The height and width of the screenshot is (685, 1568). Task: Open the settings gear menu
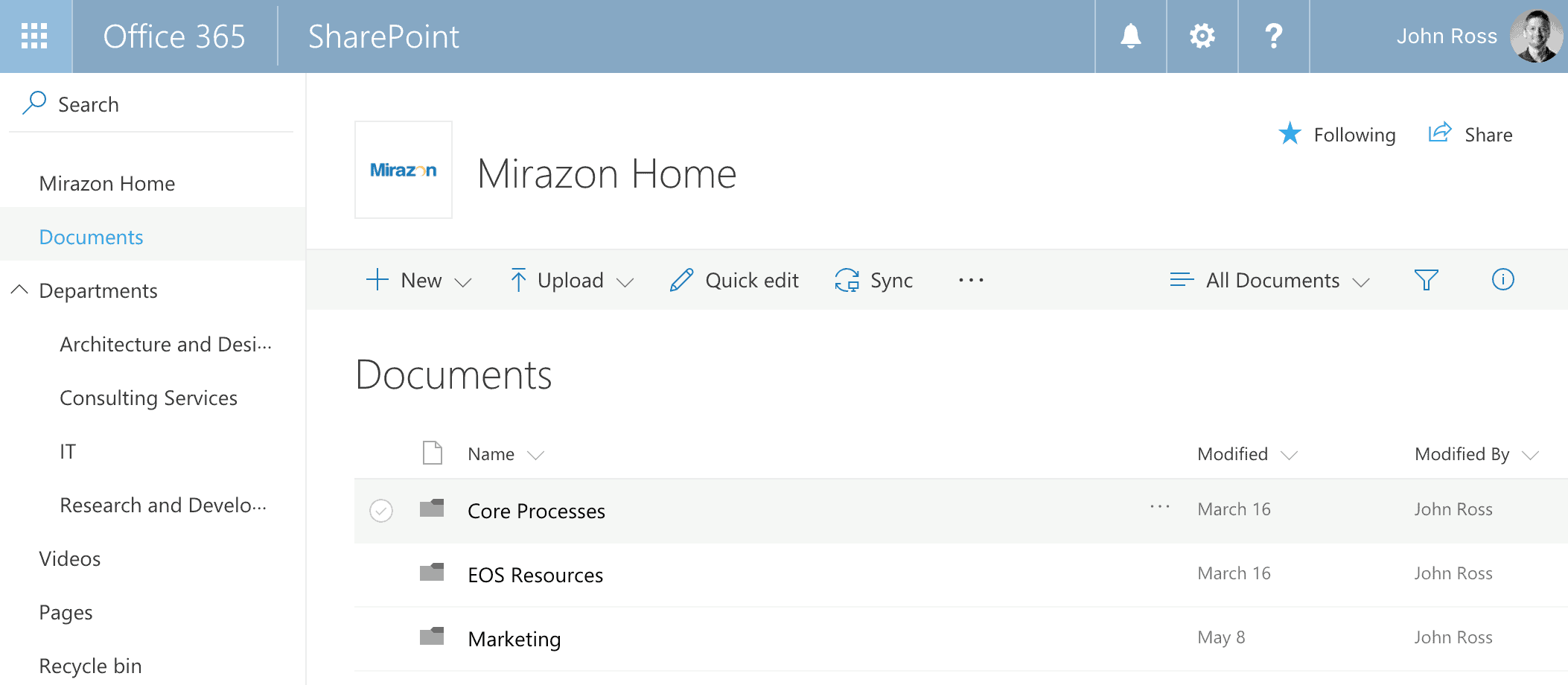pos(1202,36)
